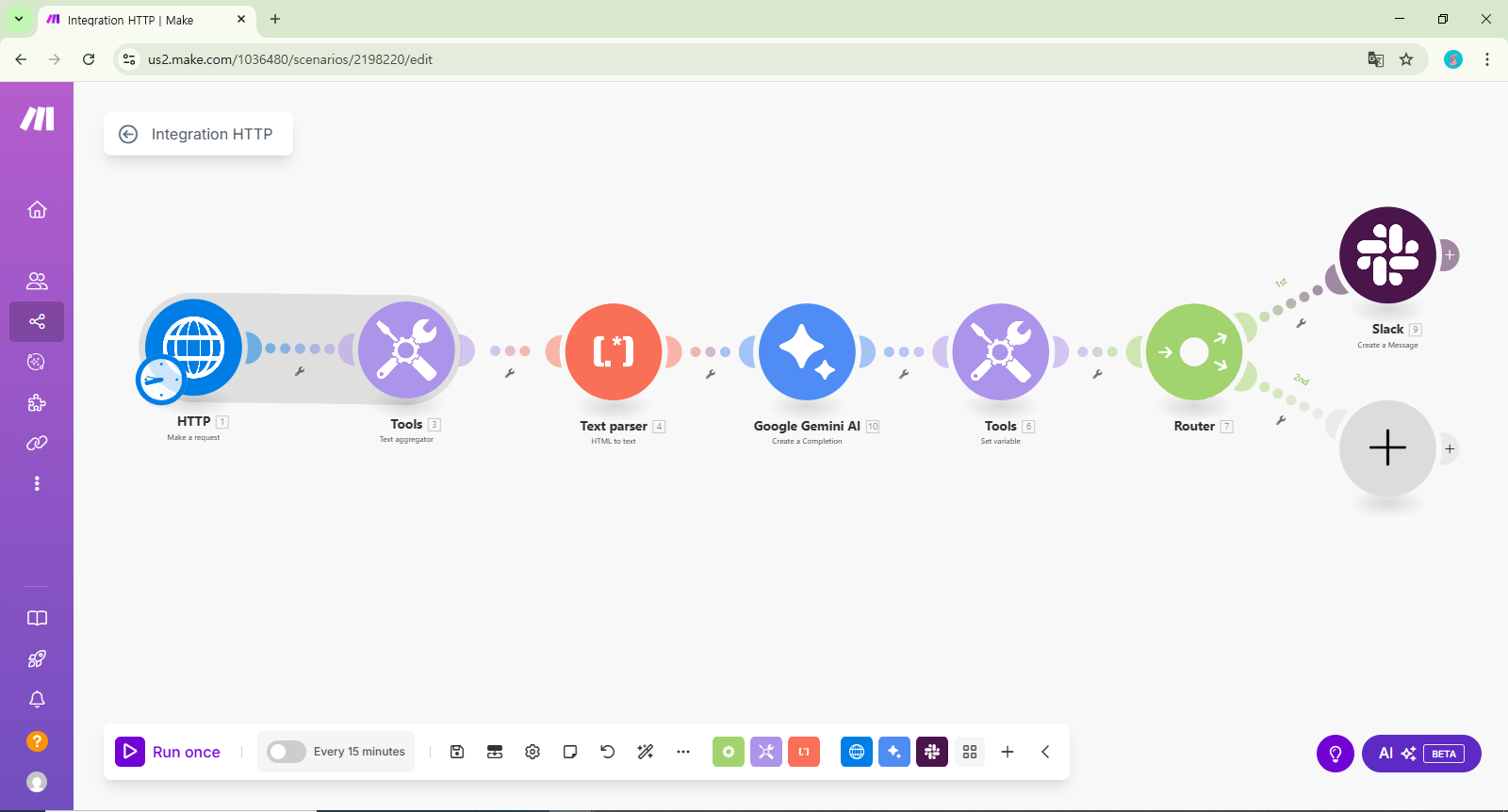This screenshot has height=812, width=1508.
Task: Save the scenario with the disk icon
Action: click(x=457, y=752)
